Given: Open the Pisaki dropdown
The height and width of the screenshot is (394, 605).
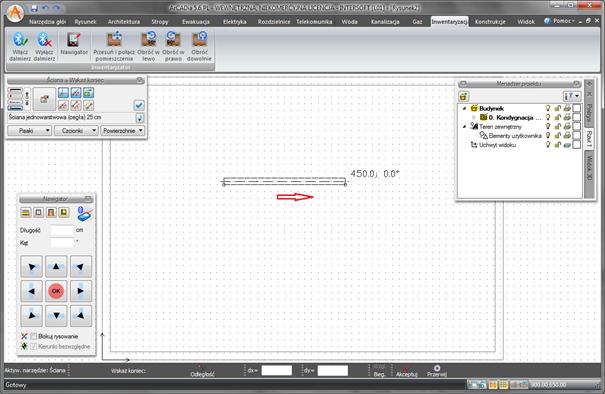Looking at the screenshot, I should [30, 131].
